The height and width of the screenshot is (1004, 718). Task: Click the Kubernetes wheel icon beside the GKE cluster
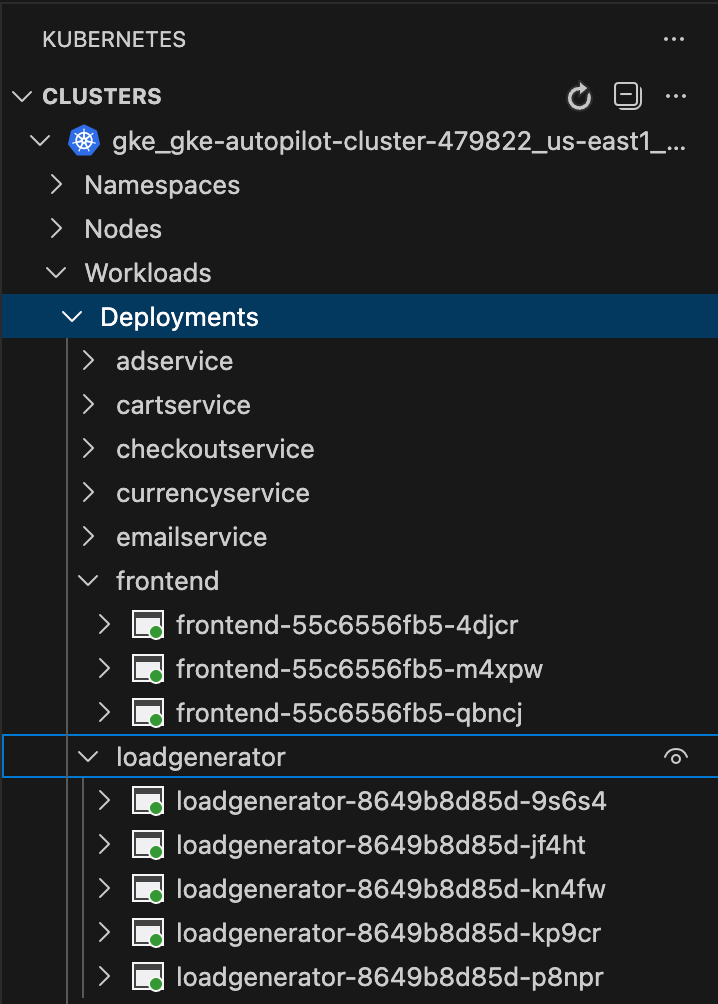pos(83,141)
